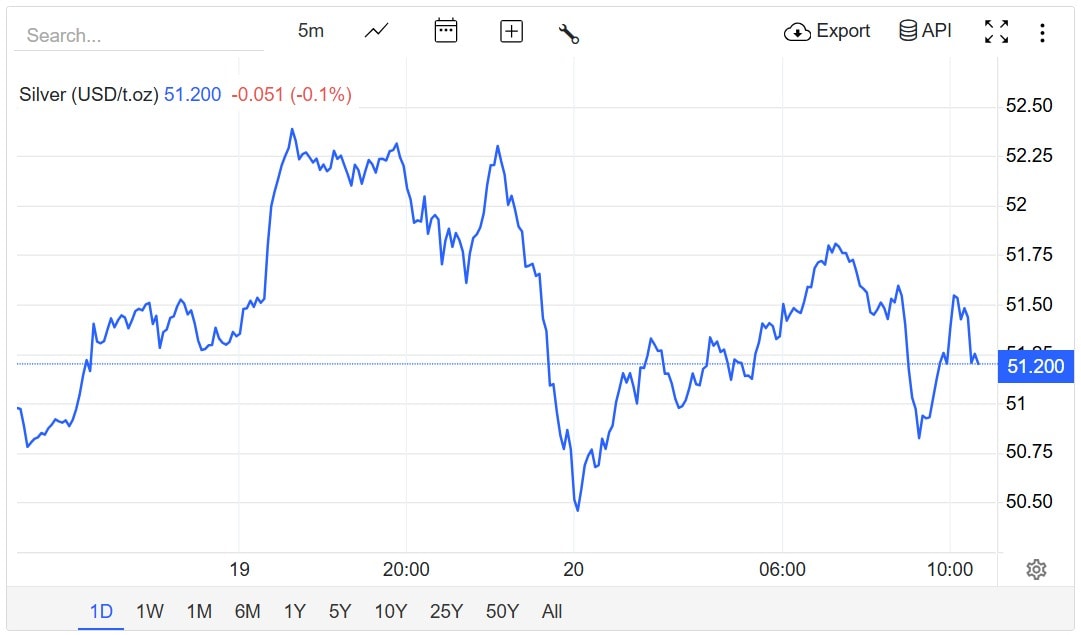Screen dimensions: 1081x635
Task: Click the Search input field
Action: tap(138, 35)
